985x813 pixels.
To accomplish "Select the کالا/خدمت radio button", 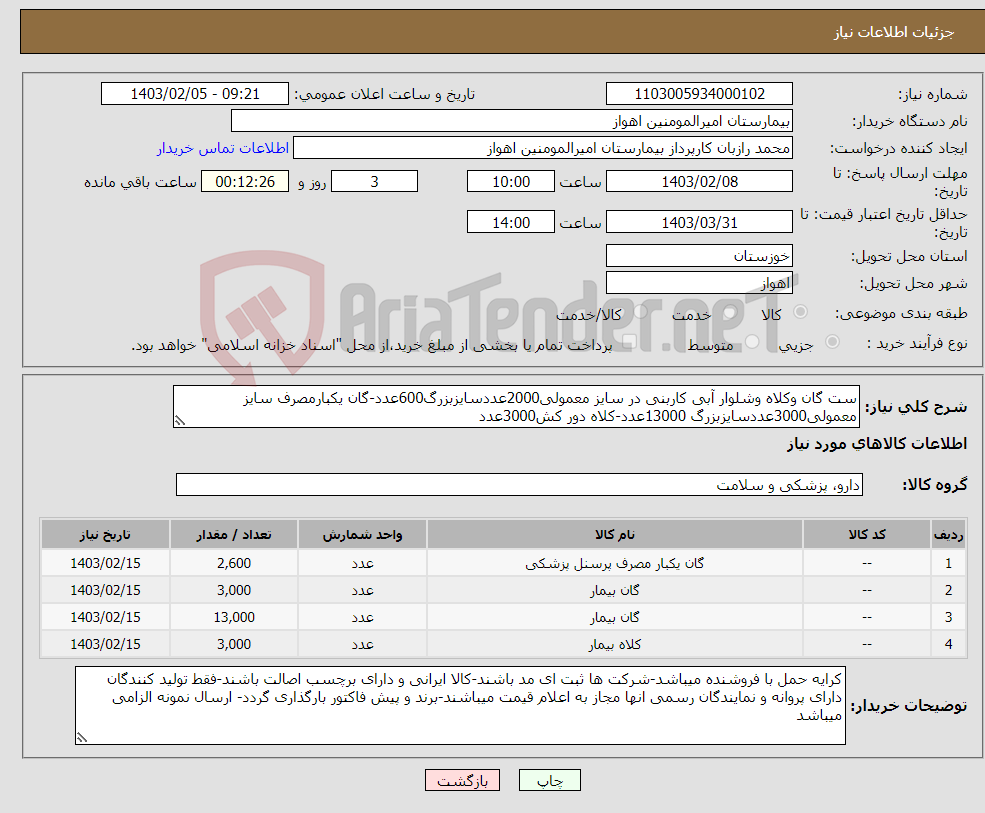I will (x=640, y=312).
